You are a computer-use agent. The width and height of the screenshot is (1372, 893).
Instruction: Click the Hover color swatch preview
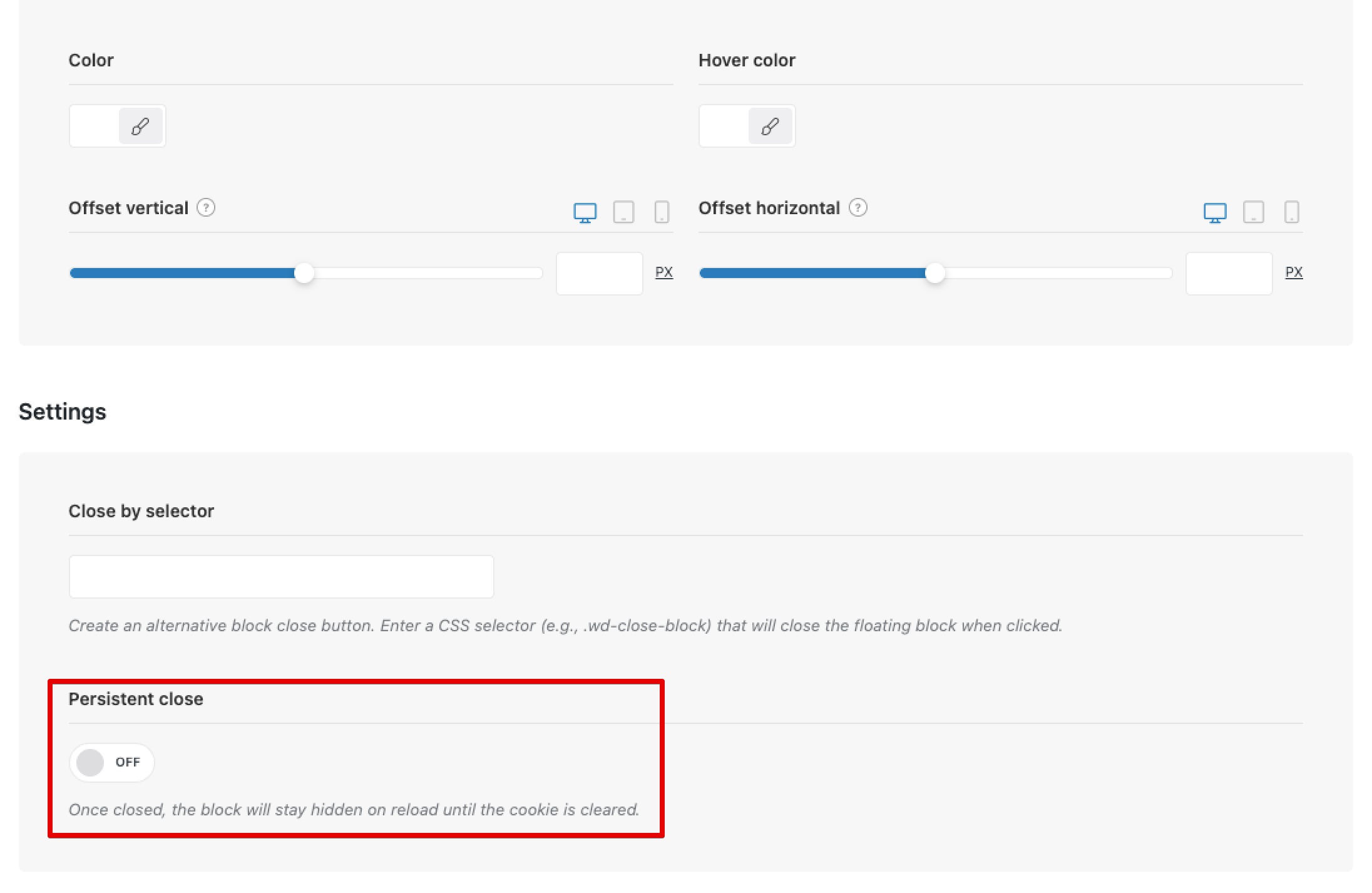pyautogui.click(x=725, y=126)
